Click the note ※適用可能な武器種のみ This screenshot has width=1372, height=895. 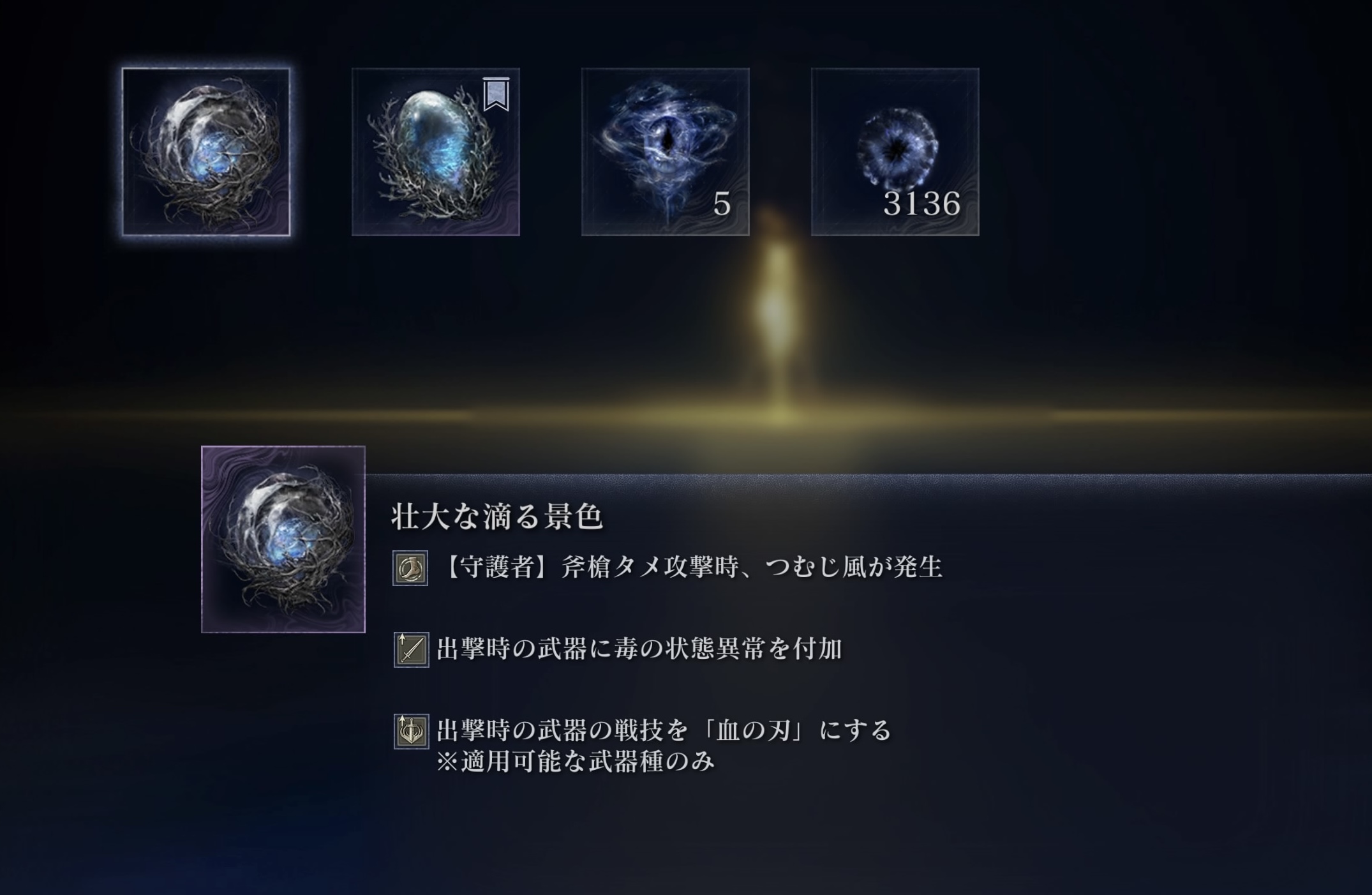[576, 762]
